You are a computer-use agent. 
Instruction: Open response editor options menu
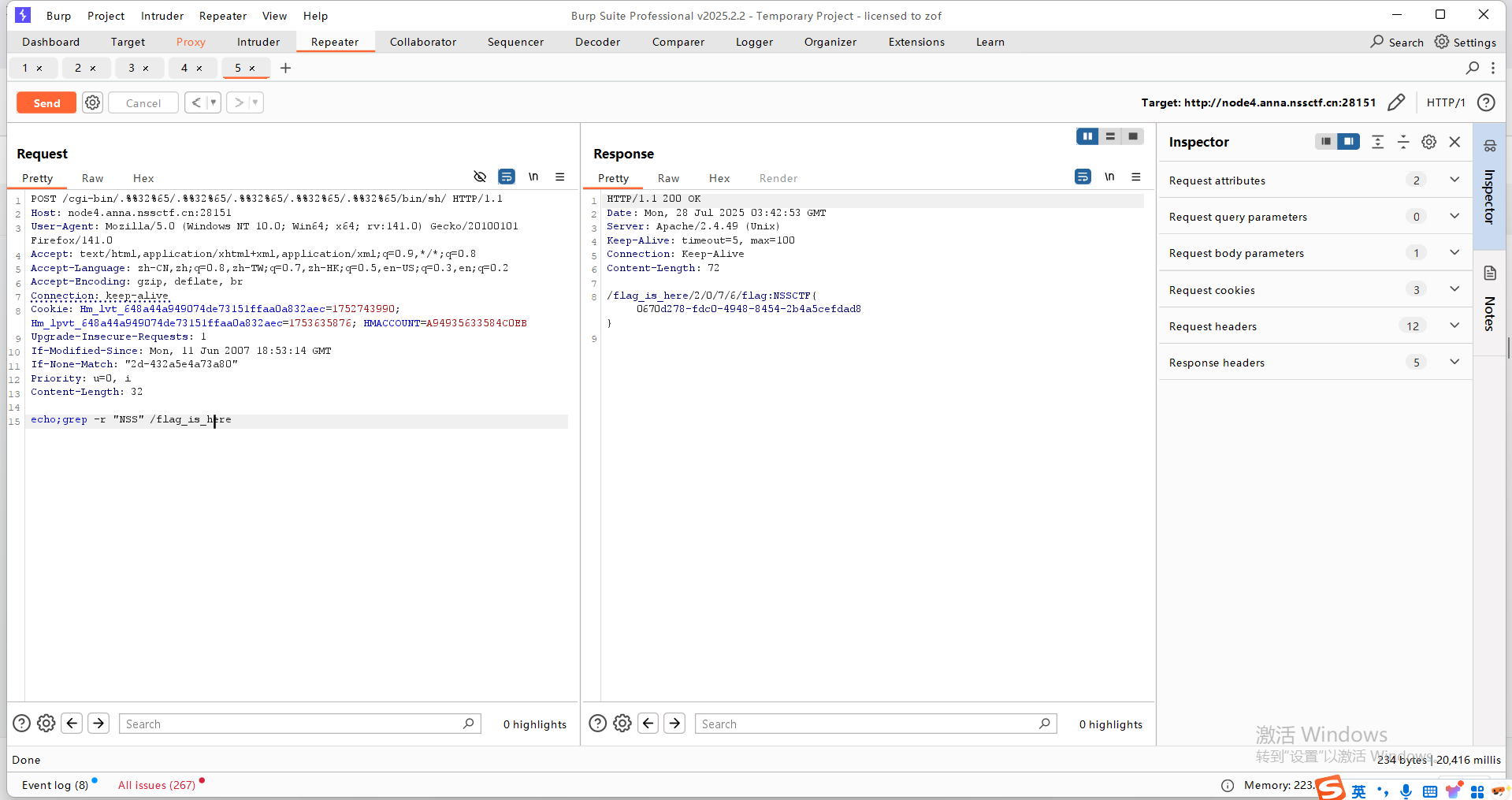click(x=1136, y=177)
